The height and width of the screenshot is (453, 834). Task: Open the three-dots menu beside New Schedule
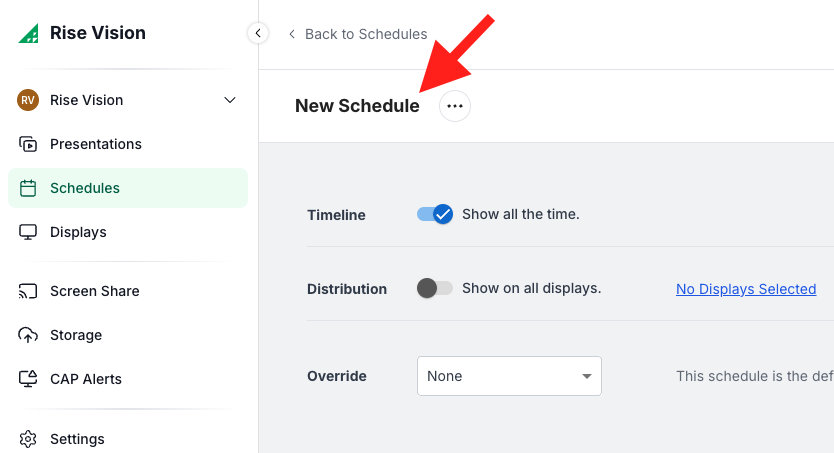[x=455, y=106]
